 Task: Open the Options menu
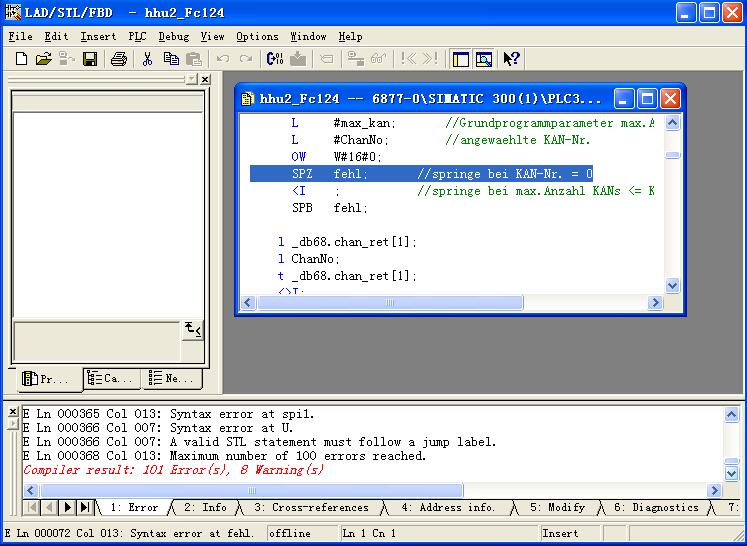point(257,36)
